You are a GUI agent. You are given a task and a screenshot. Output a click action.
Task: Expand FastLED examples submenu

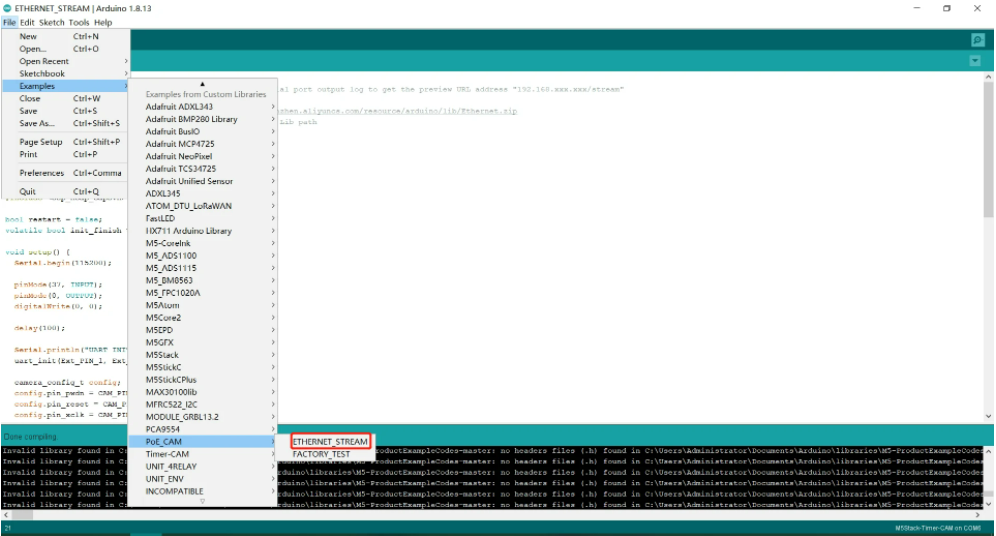click(203, 218)
